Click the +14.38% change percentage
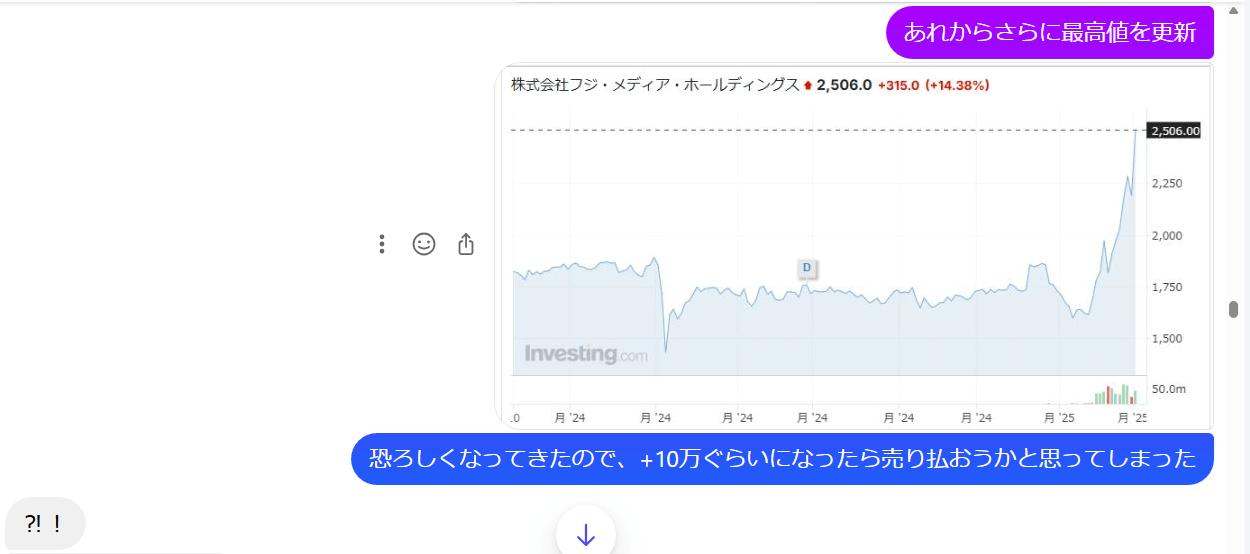The width and height of the screenshot is (1250, 554). (957, 86)
